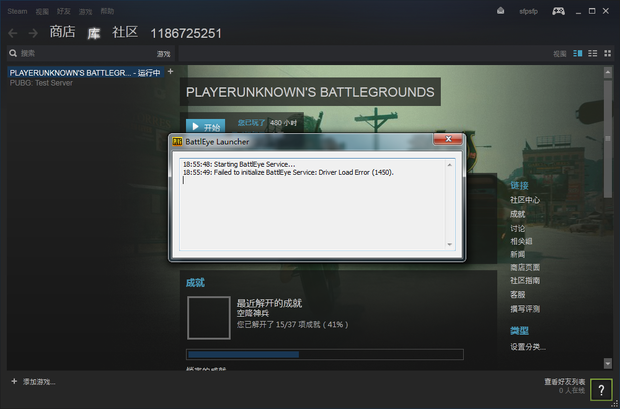Launch Big Picture mode controller icon

(558, 11)
